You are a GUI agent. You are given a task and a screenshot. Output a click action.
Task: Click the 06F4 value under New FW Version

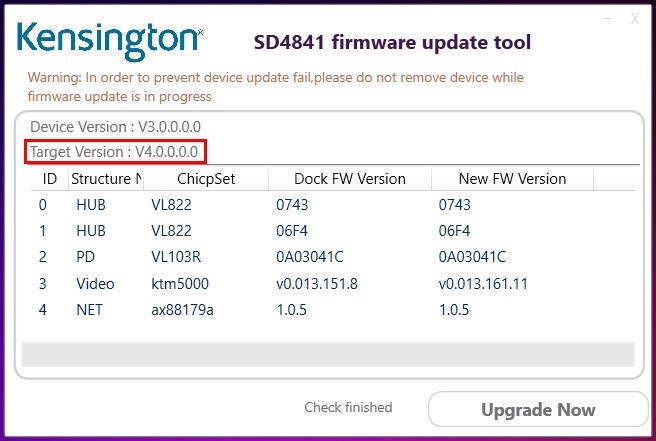(x=454, y=231)
